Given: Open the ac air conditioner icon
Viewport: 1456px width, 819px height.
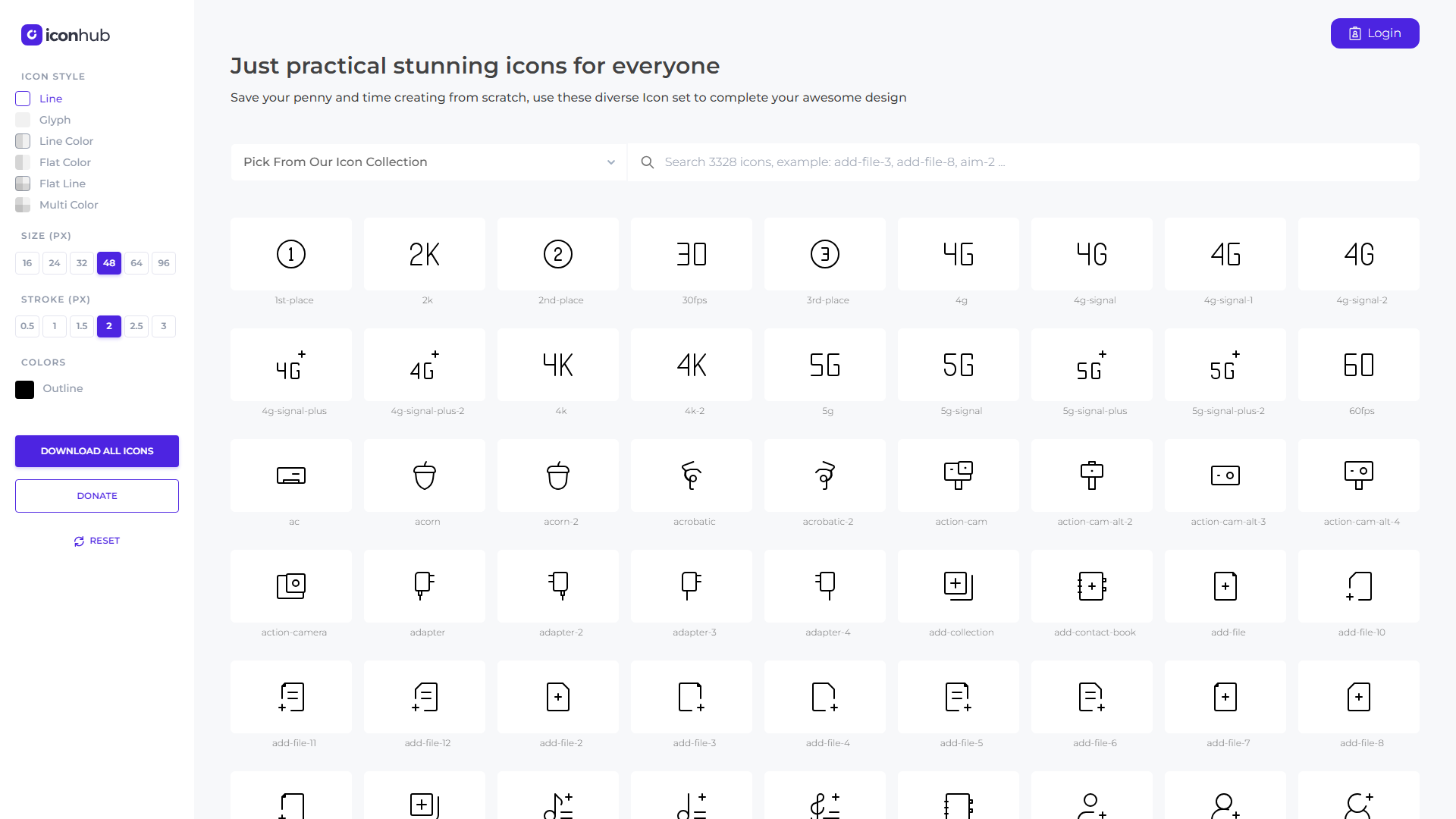Looking at the screenshot, I should point(291,475).
